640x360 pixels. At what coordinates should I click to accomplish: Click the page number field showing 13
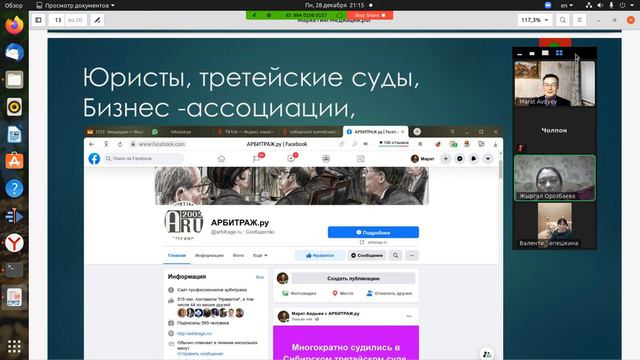[58, 20]
